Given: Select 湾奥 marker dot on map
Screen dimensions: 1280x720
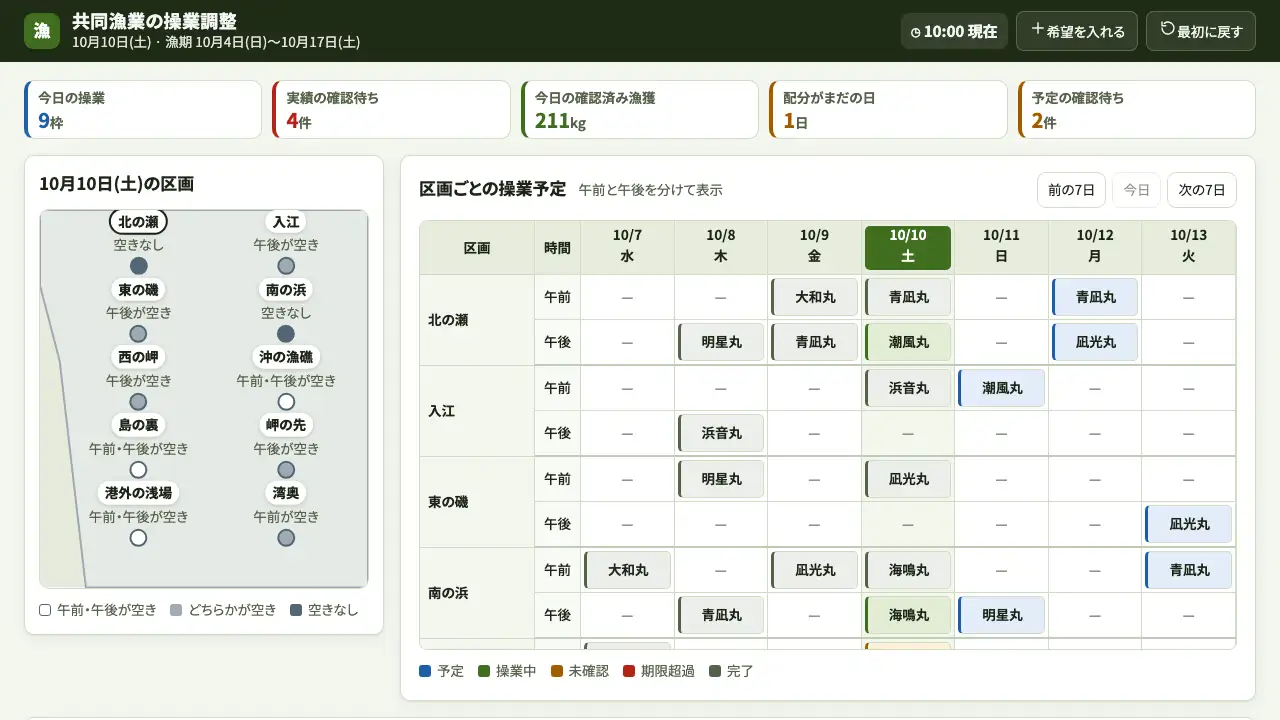Looking at the screenshot, I should (x=286, y=538).
